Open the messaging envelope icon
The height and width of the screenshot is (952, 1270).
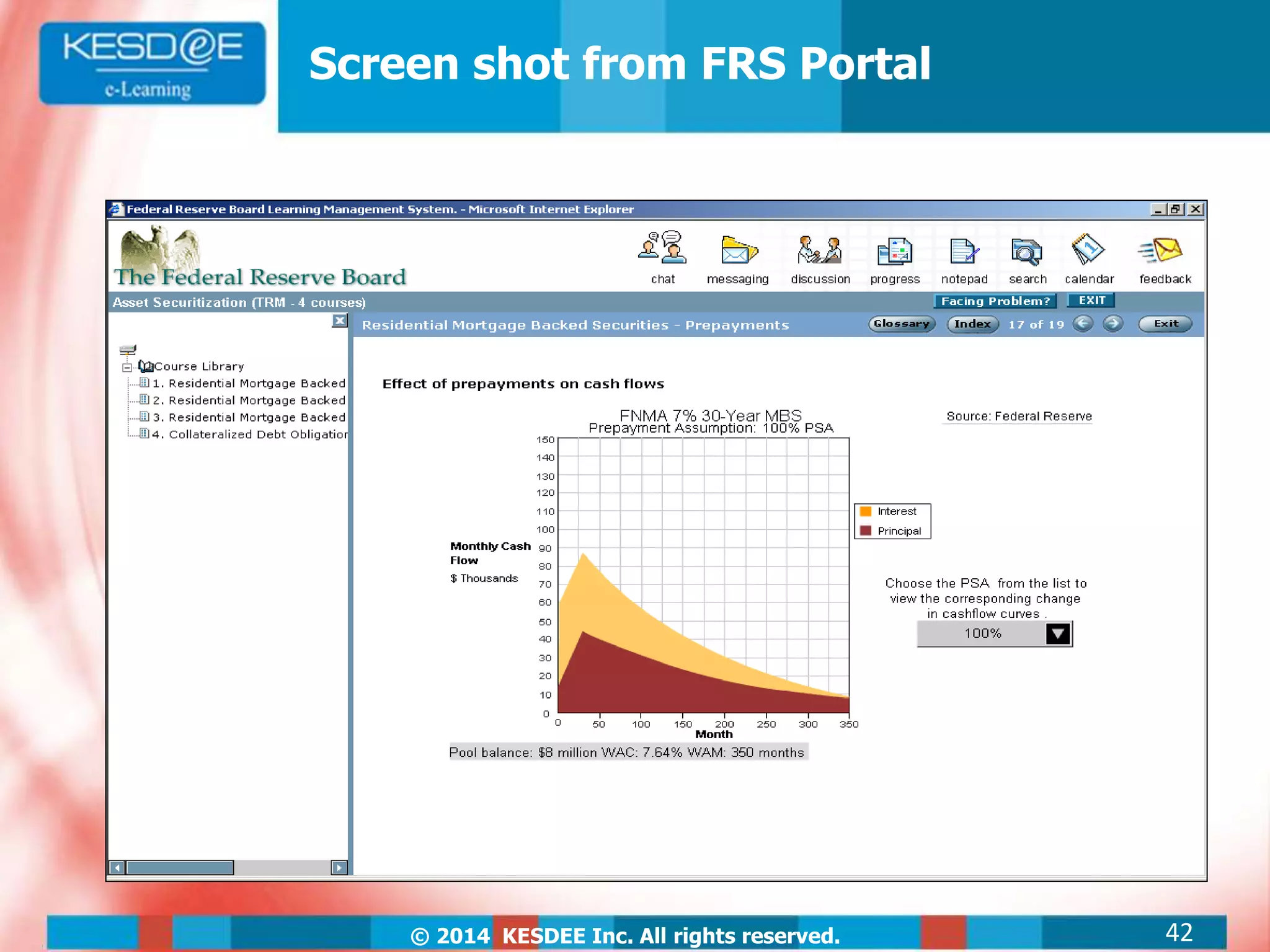click(739, 250)
